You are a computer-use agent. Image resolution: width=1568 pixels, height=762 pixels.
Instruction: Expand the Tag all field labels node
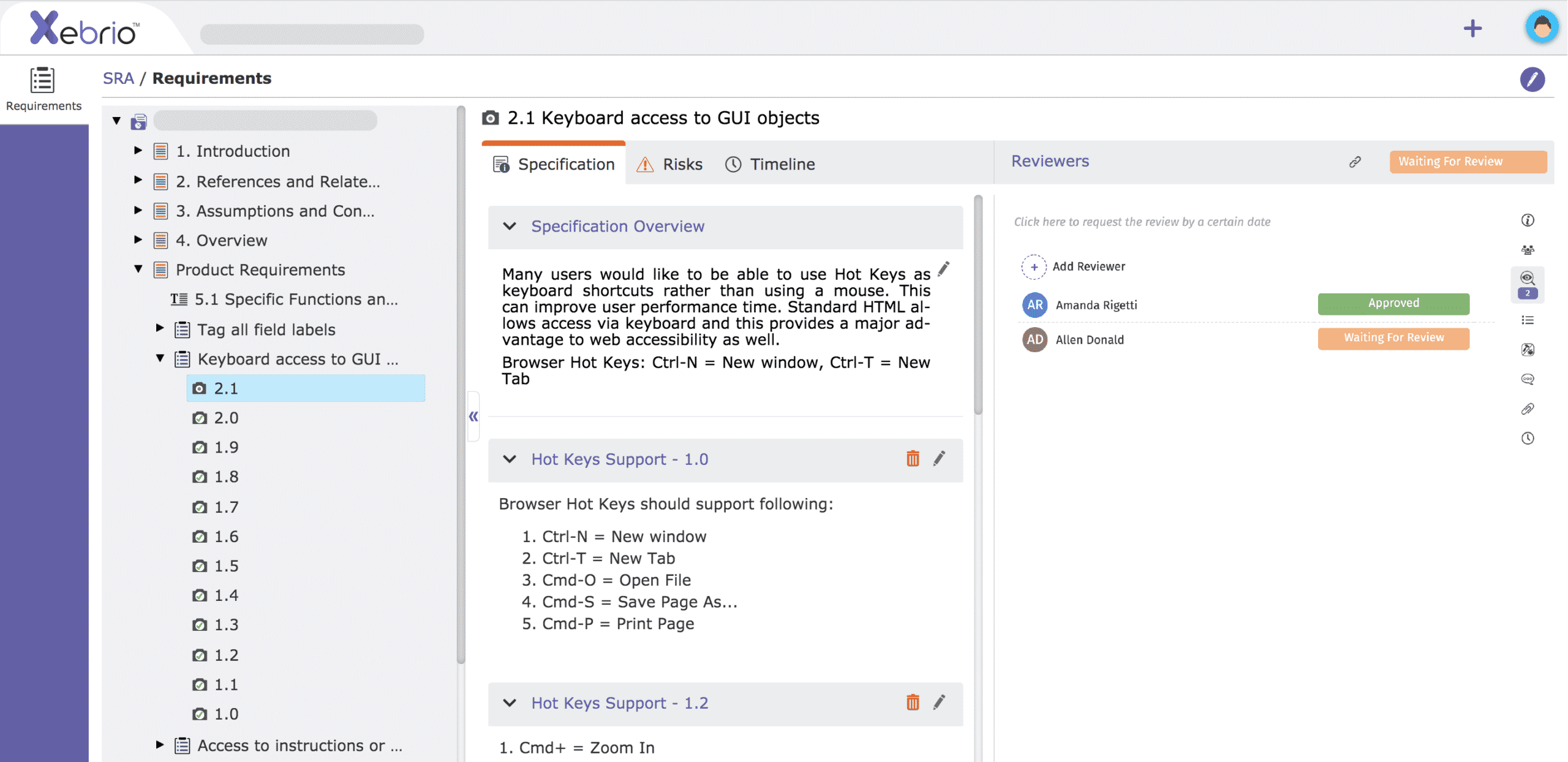(x=160, y=328)
